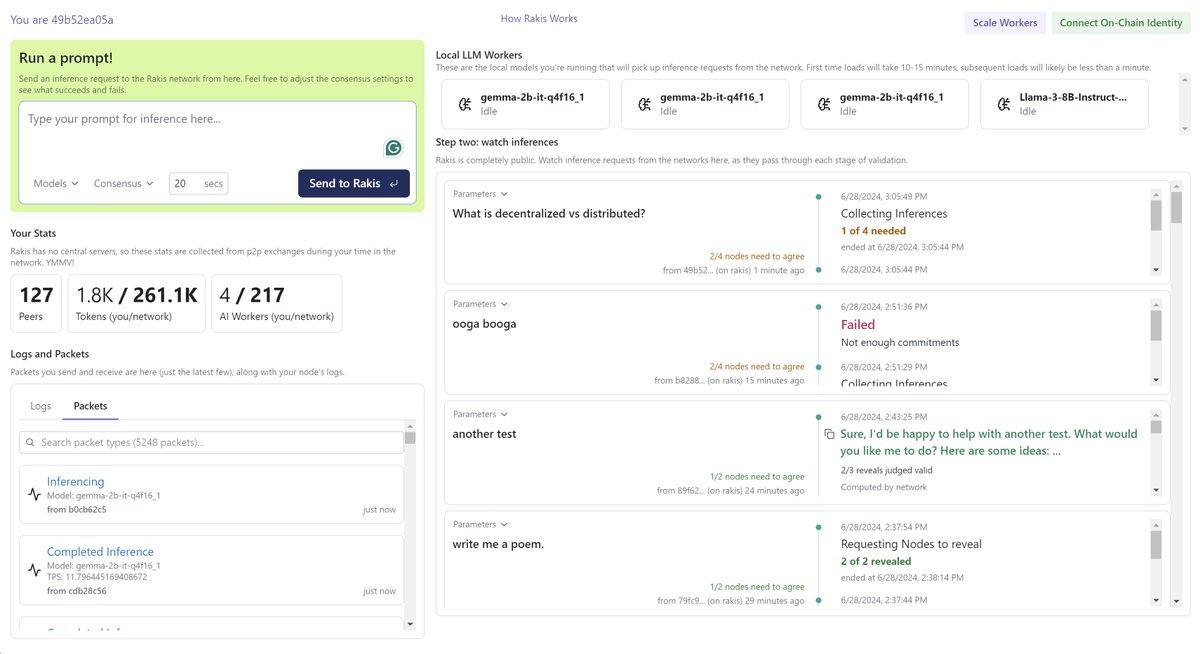Click the '2 of 2 revealed' status
This screenshot has height=654, width=1200.
(877, 561)
